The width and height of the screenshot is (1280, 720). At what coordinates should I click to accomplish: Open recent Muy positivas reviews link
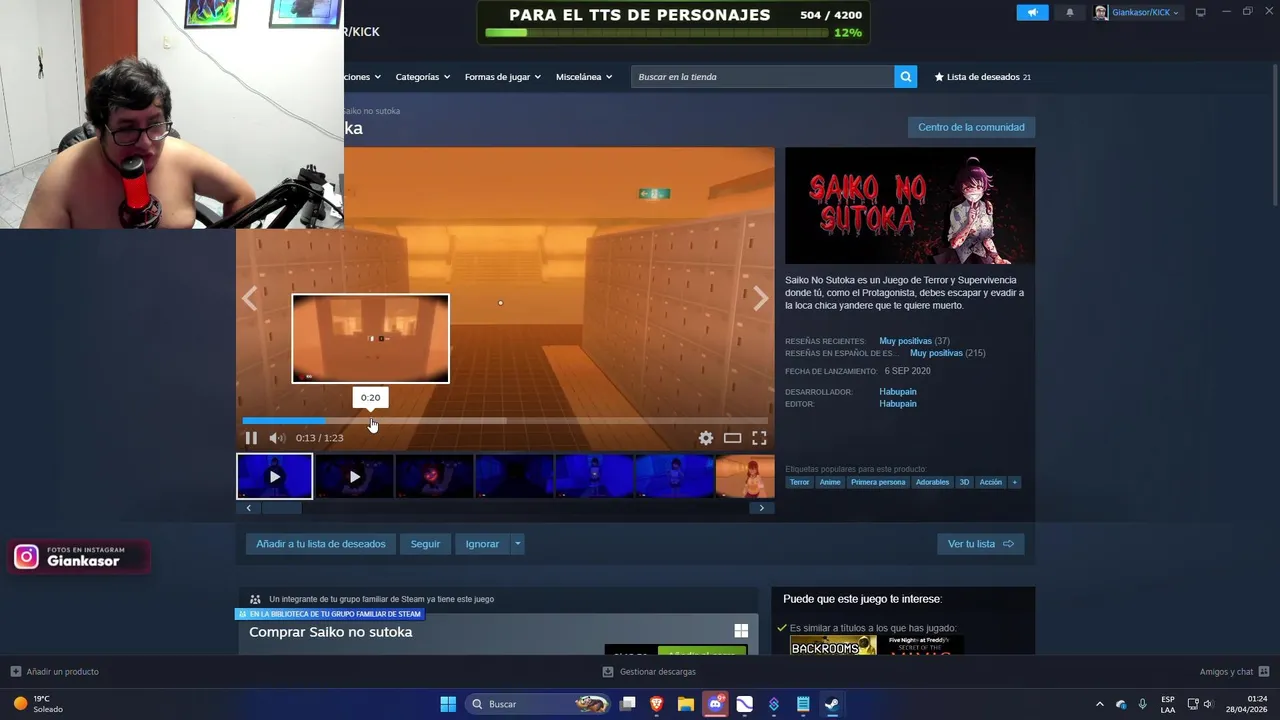(x=905, y=341)
